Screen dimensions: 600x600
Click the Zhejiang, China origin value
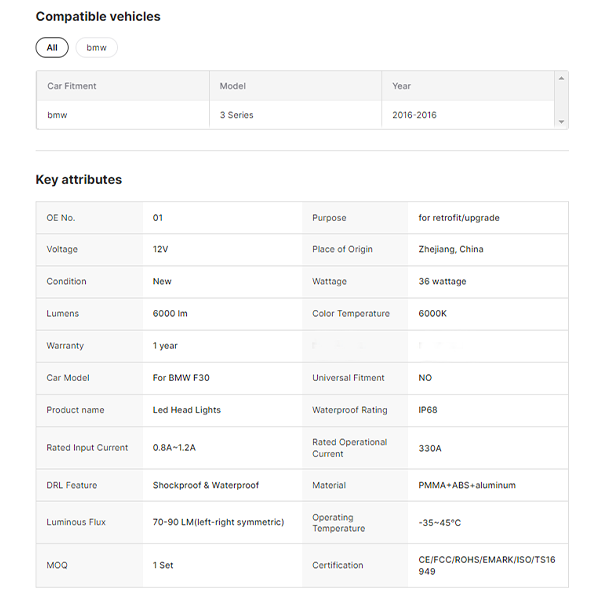tap(451, 250)
